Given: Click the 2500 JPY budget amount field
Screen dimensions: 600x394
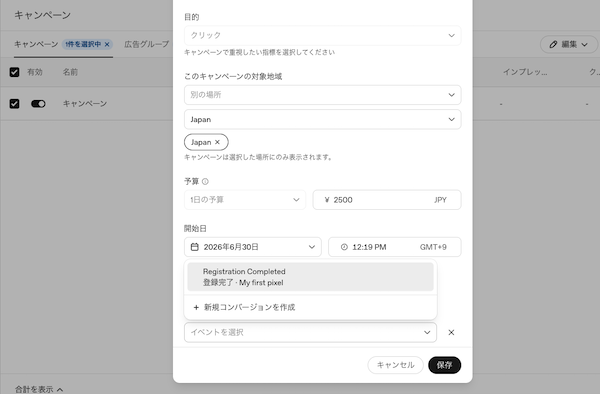Looking at the screenshot, I should pyautogui.click(x=387, y=200).
